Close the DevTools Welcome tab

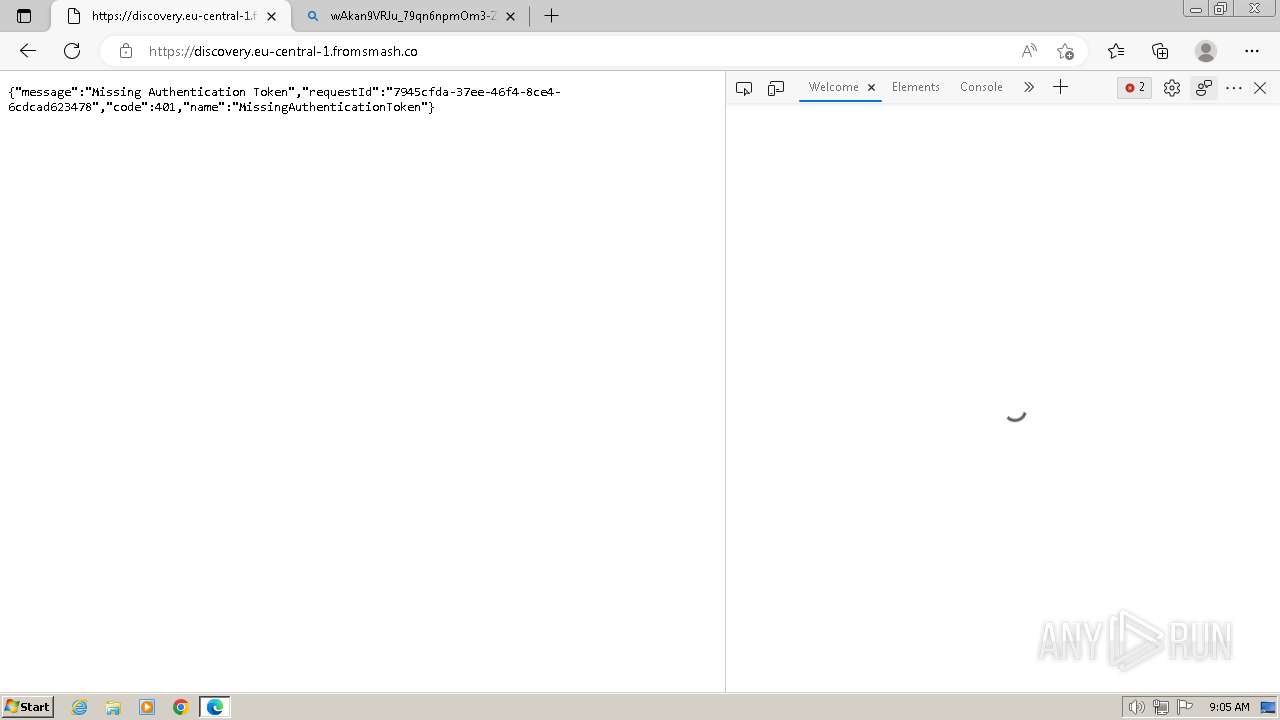[x=871, y=87]
